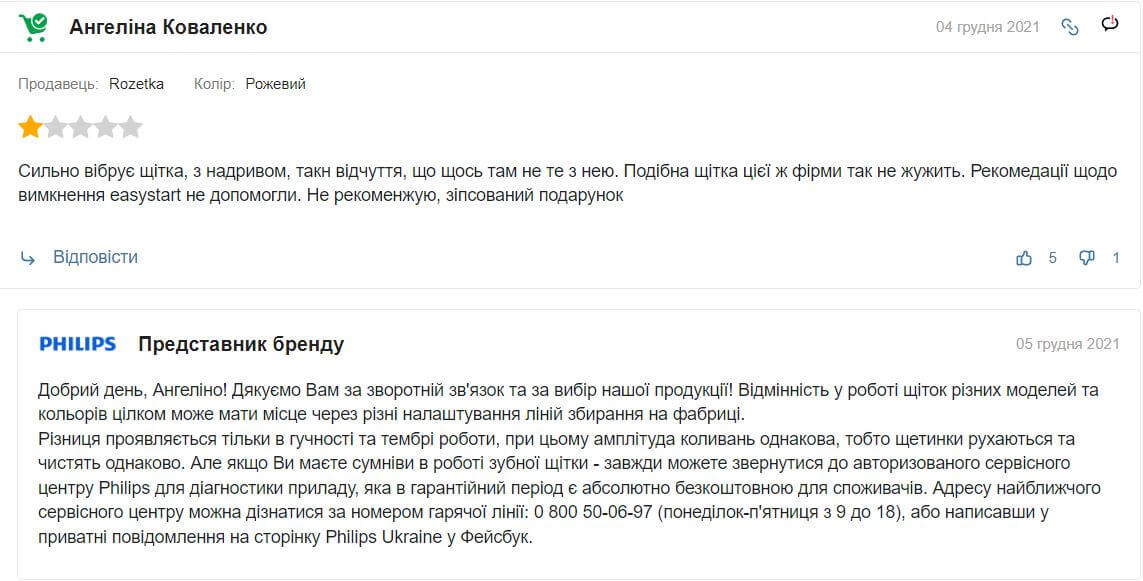
Task: Click the thumbs-down count number 1
Action: click(x=1115, y=257)
